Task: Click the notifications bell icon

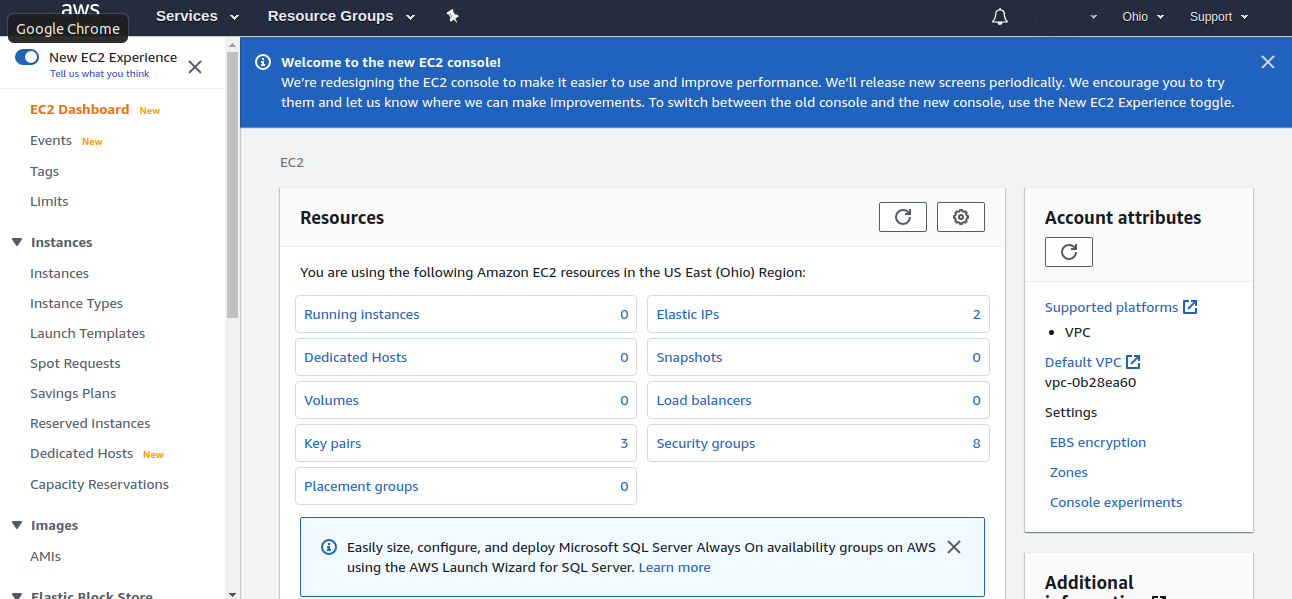Action: tap(1000, 17)
